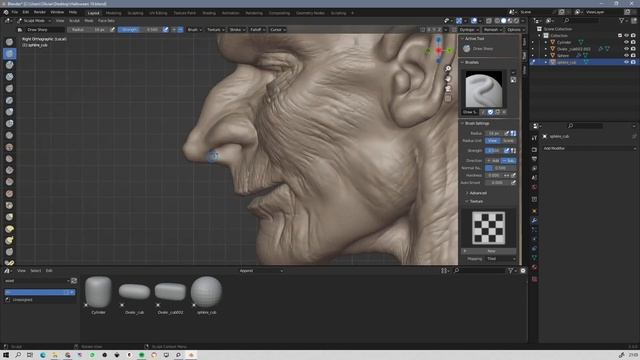Viewport: 640px width, 360px height.
Task: Set Radius Unit to Scene
Action: 509,140
